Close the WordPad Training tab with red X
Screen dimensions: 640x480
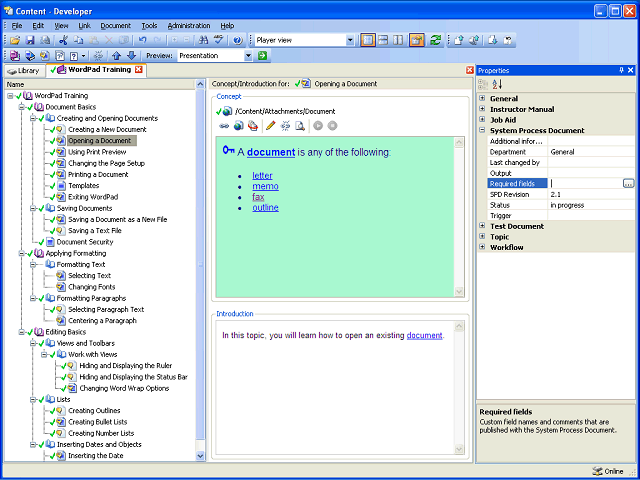click(x=139, y=70)
